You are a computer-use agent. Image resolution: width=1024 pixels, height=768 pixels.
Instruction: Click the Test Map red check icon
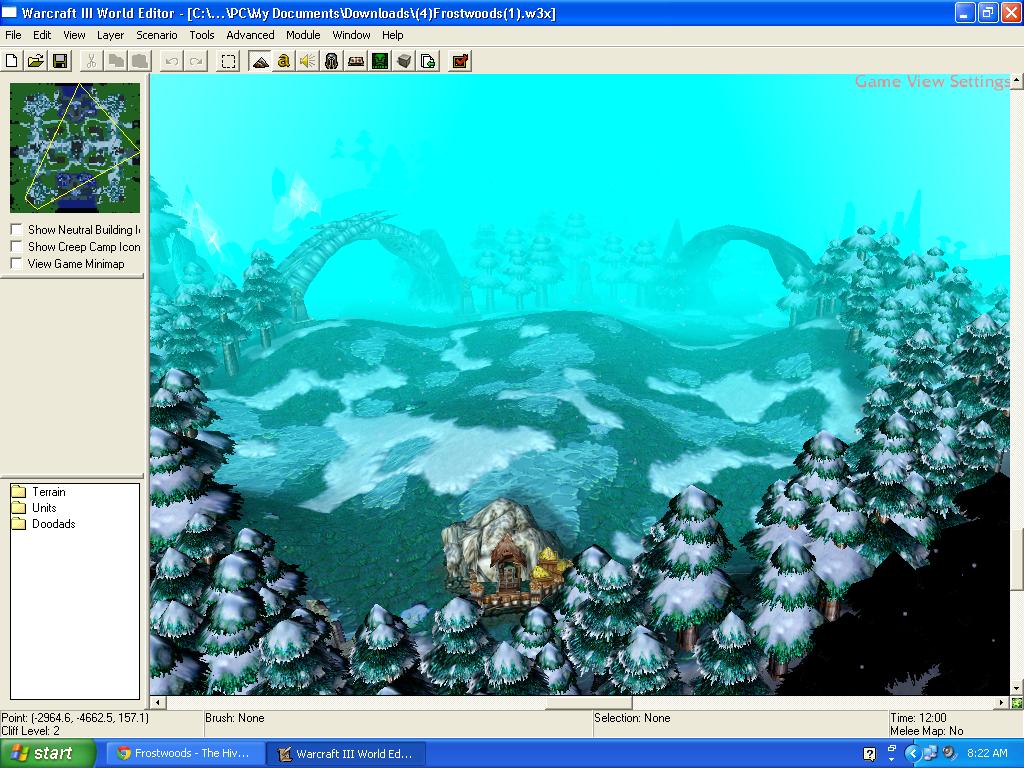460,61
